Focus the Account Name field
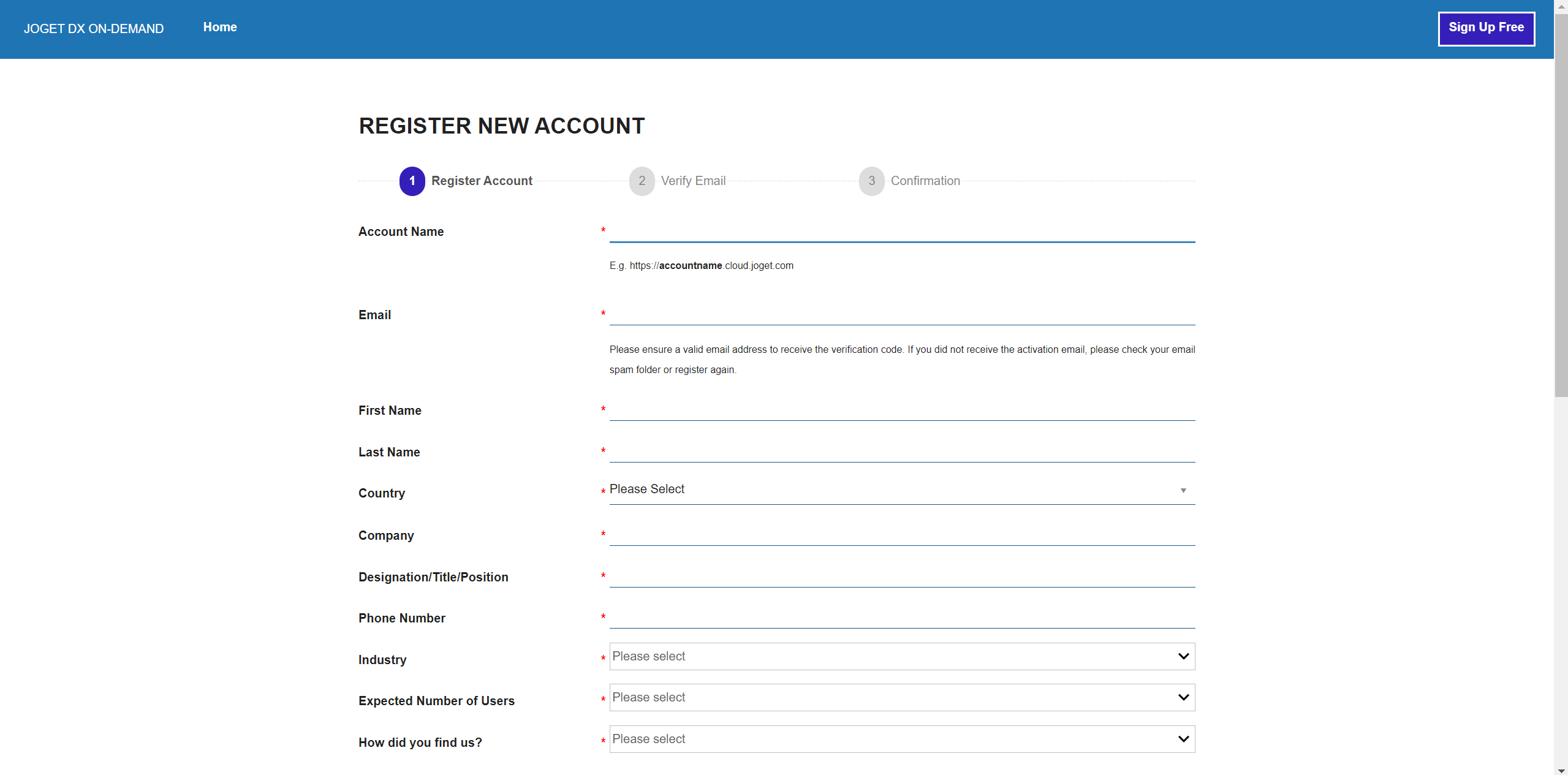The width and height of the screenshot is (1568, 775). (901, 231)
